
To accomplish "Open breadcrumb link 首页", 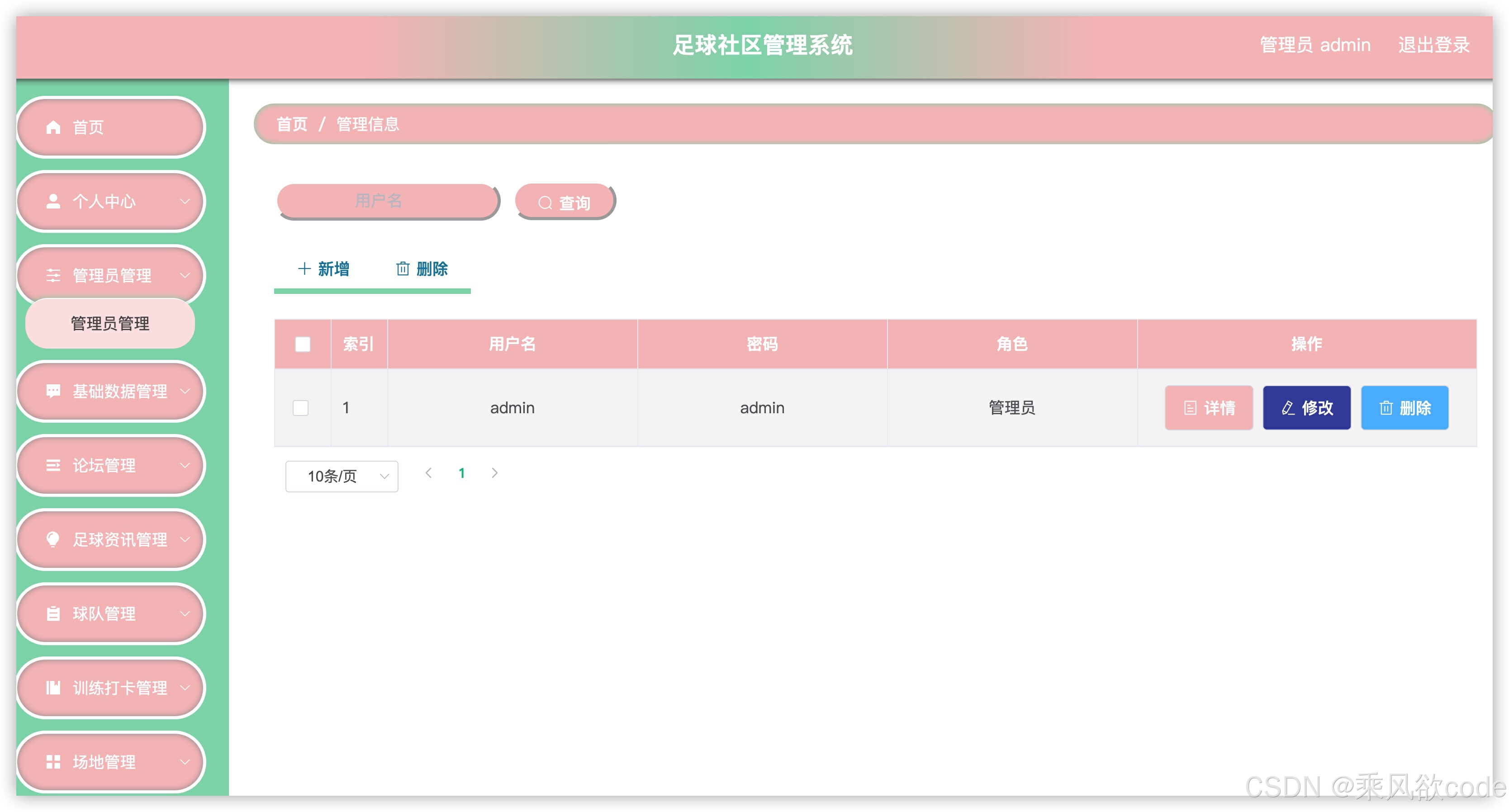I will 292,124.
